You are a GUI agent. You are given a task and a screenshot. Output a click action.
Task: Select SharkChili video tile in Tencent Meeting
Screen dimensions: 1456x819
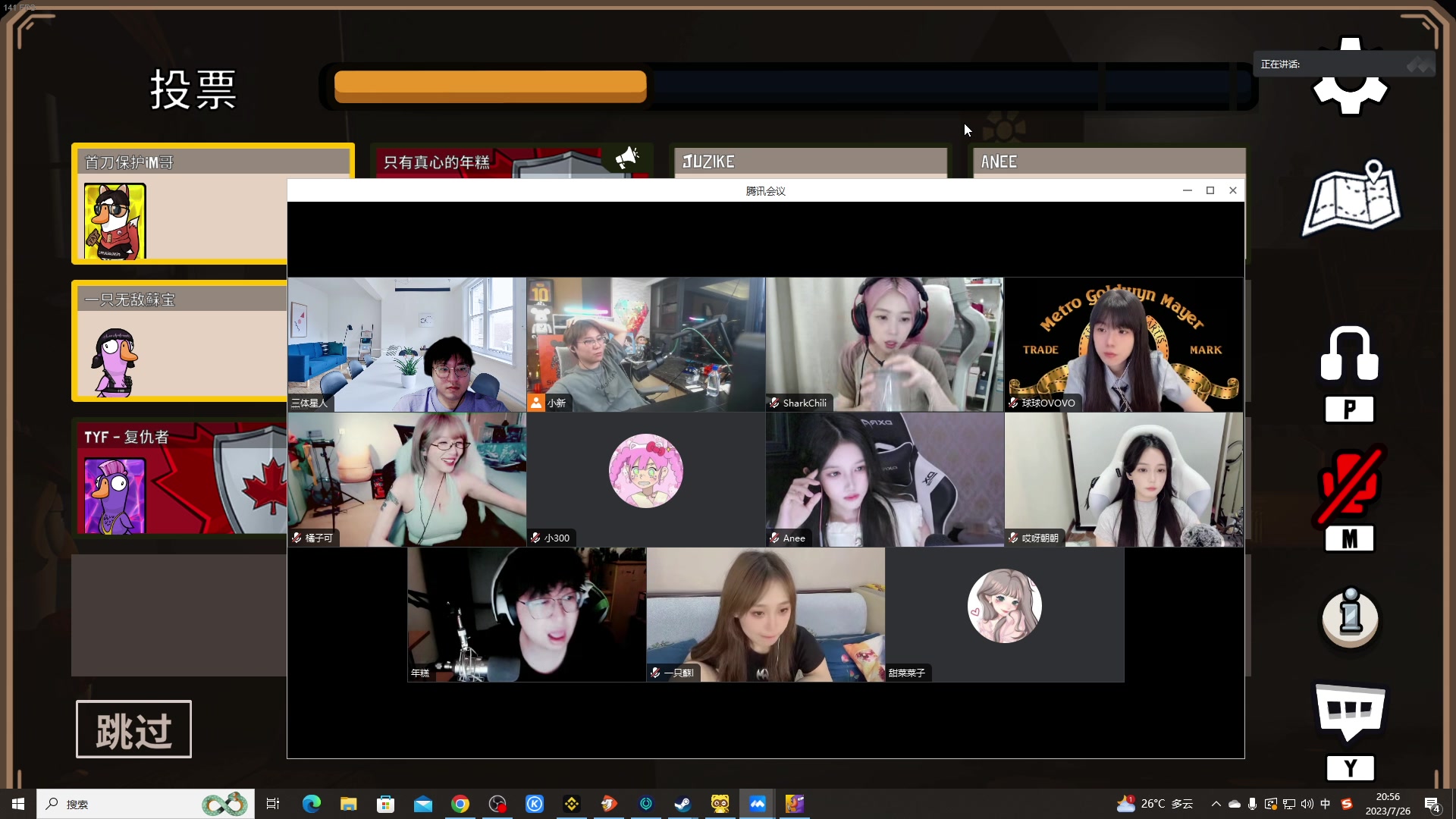pos(885,344)
